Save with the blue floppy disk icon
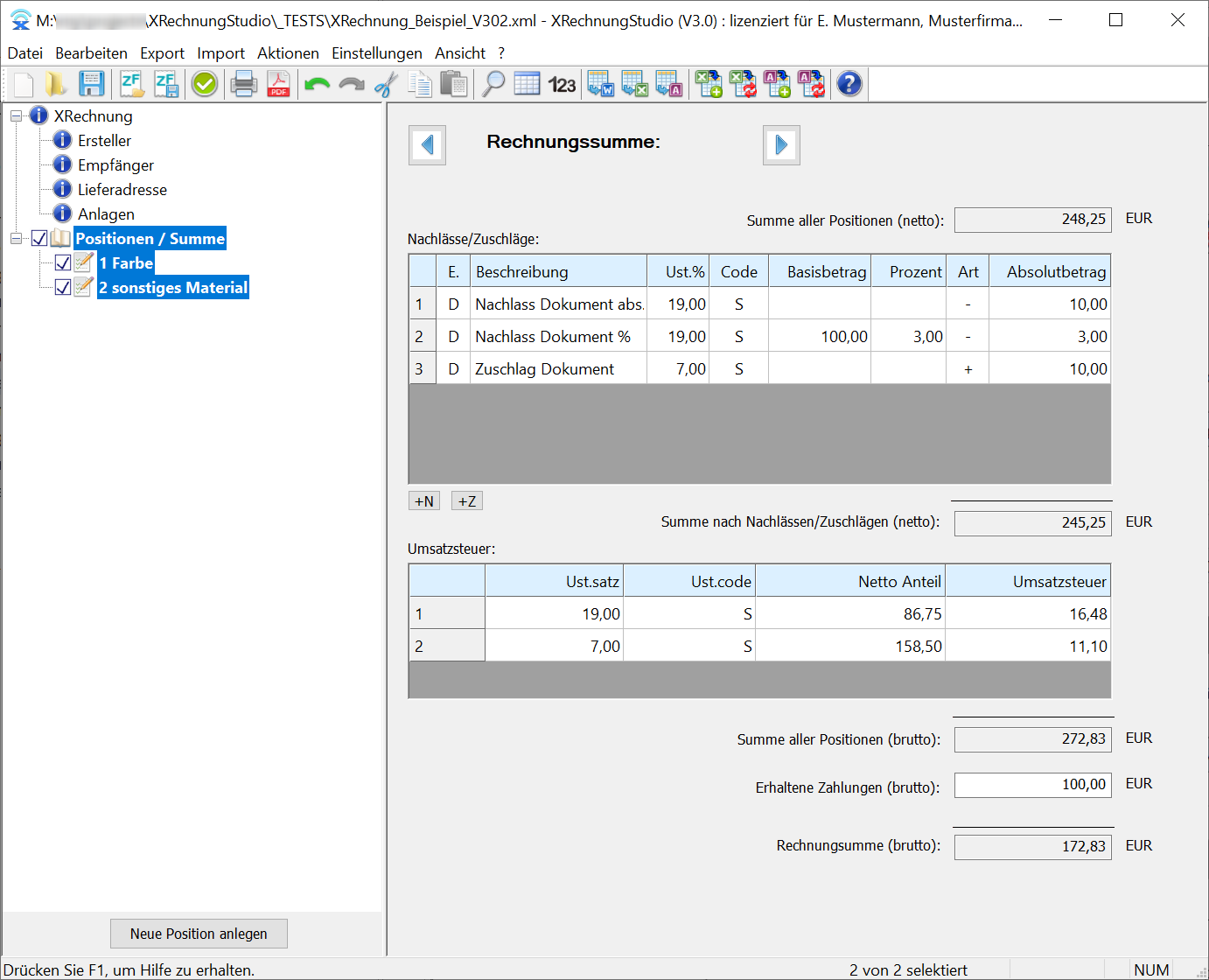Image resolution: width=1209 pixels, height=980 pixels. 91,84
